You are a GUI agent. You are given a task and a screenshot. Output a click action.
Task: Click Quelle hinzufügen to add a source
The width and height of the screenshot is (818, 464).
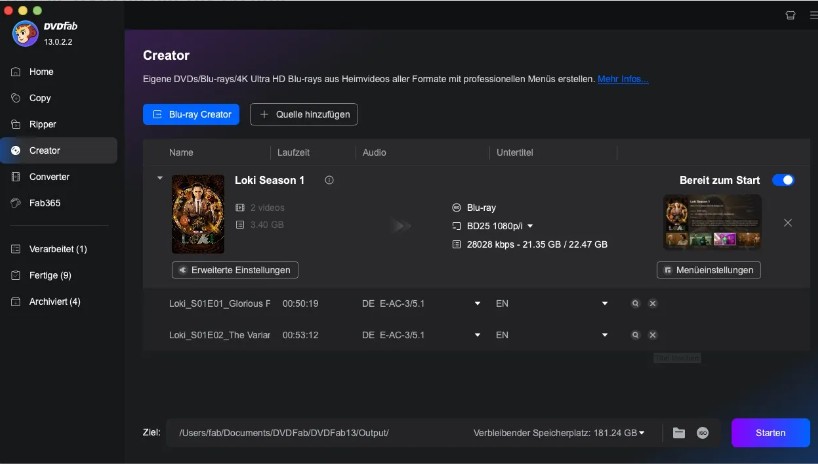[304, 114]
